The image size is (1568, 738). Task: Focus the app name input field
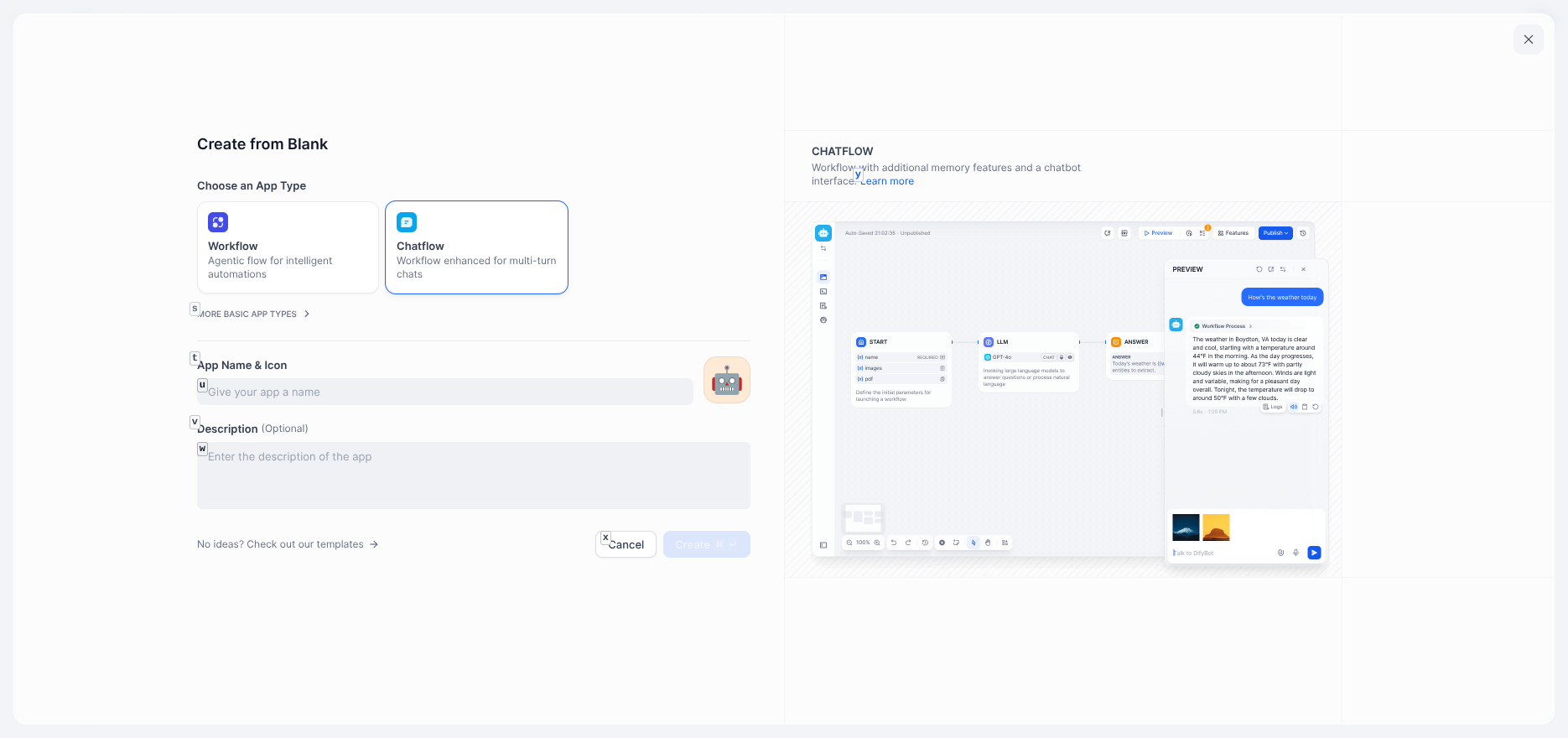pos(444,392)
